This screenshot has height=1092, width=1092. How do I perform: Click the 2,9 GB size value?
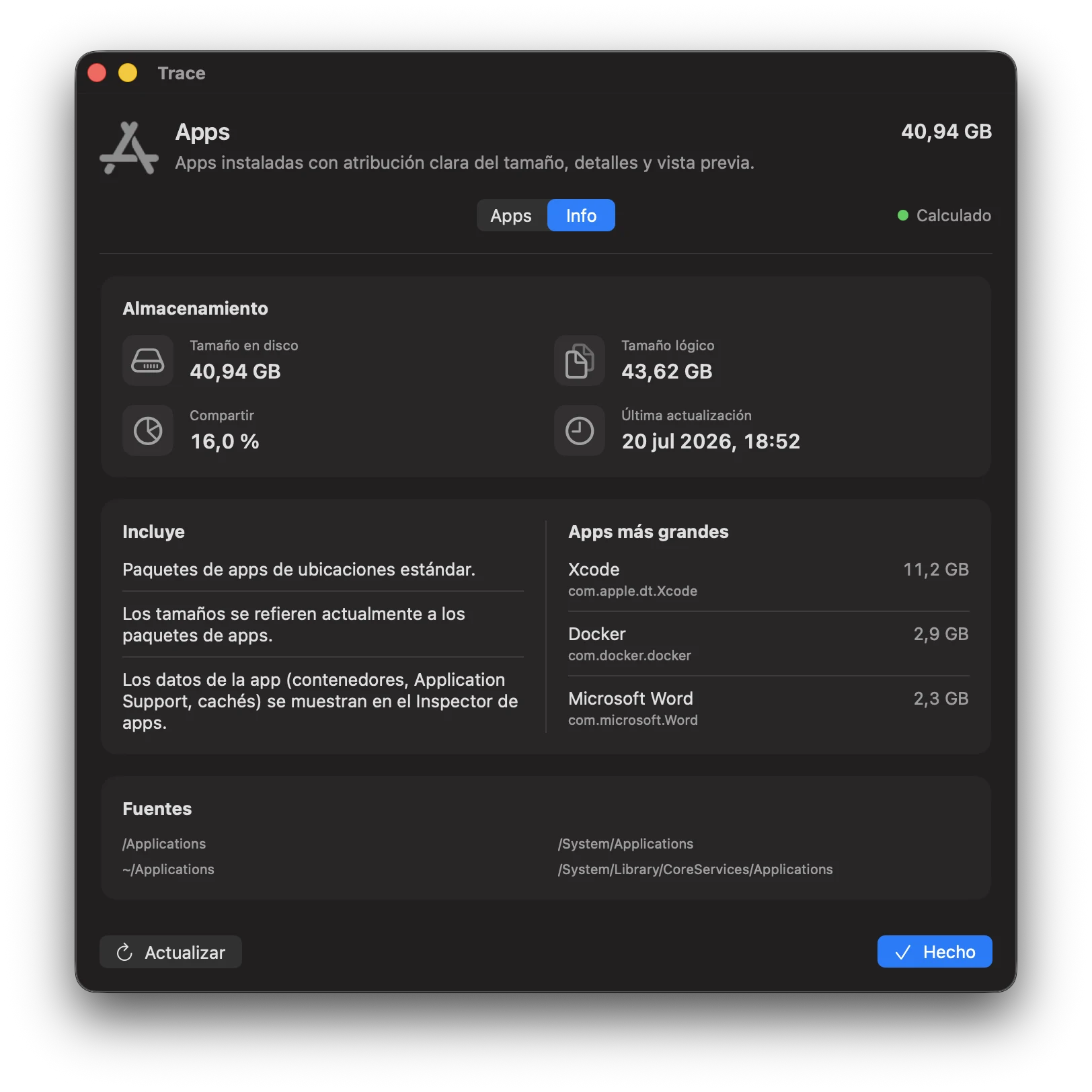point(941,634)
